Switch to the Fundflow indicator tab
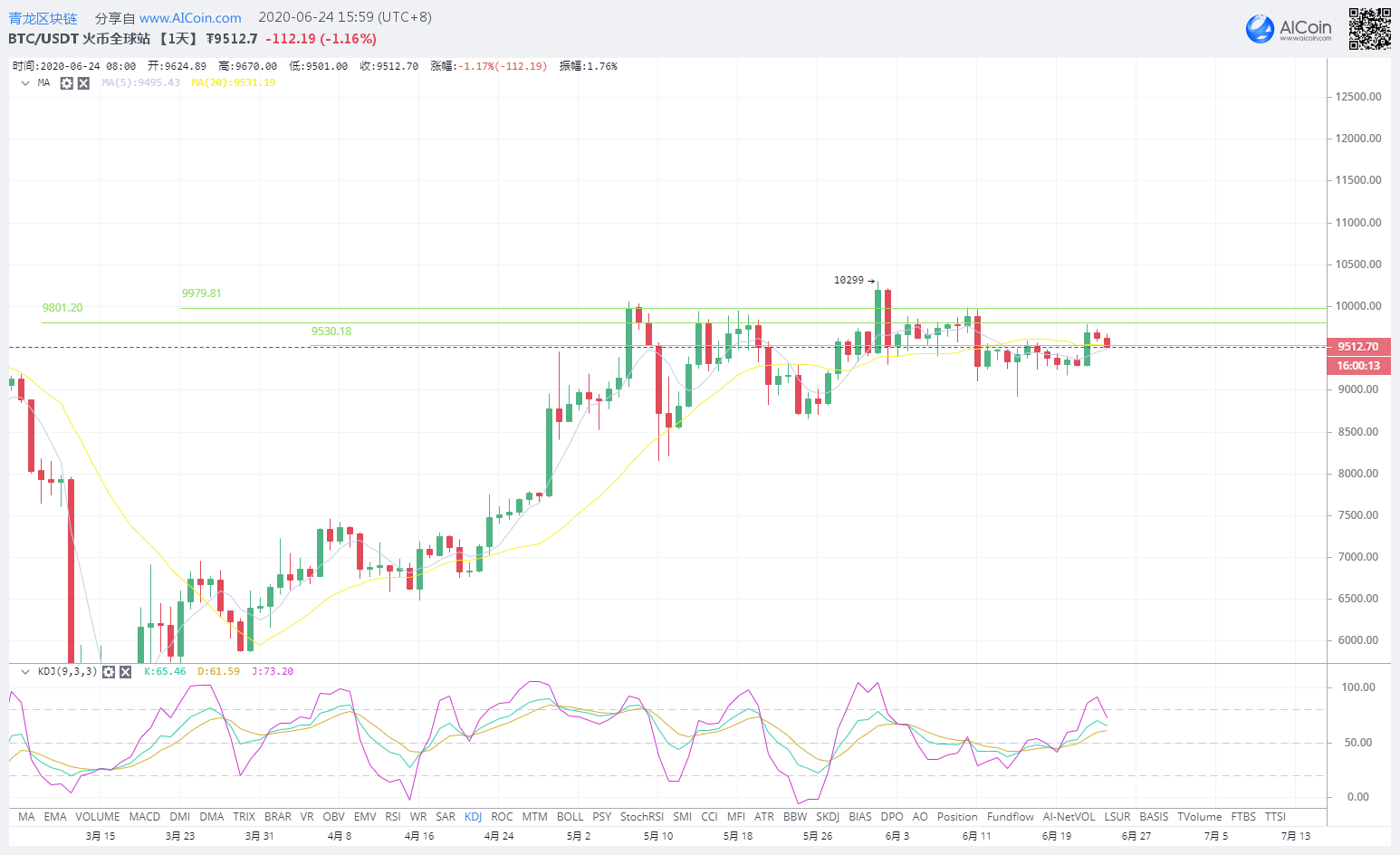The height and width of the screenshot is (855, 1400). pyautogui.click(x=1011, y=817)
